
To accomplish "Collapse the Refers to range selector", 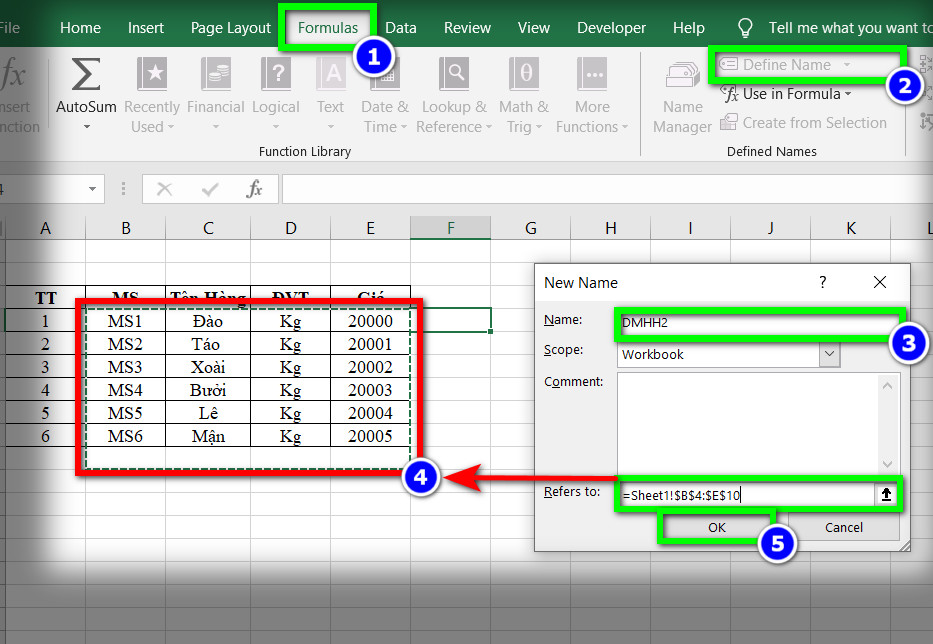I will click(886, 495).
